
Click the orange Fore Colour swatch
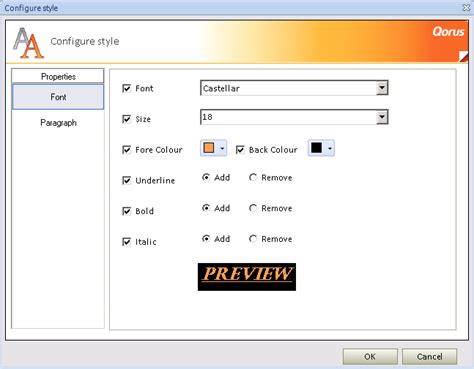209,148
